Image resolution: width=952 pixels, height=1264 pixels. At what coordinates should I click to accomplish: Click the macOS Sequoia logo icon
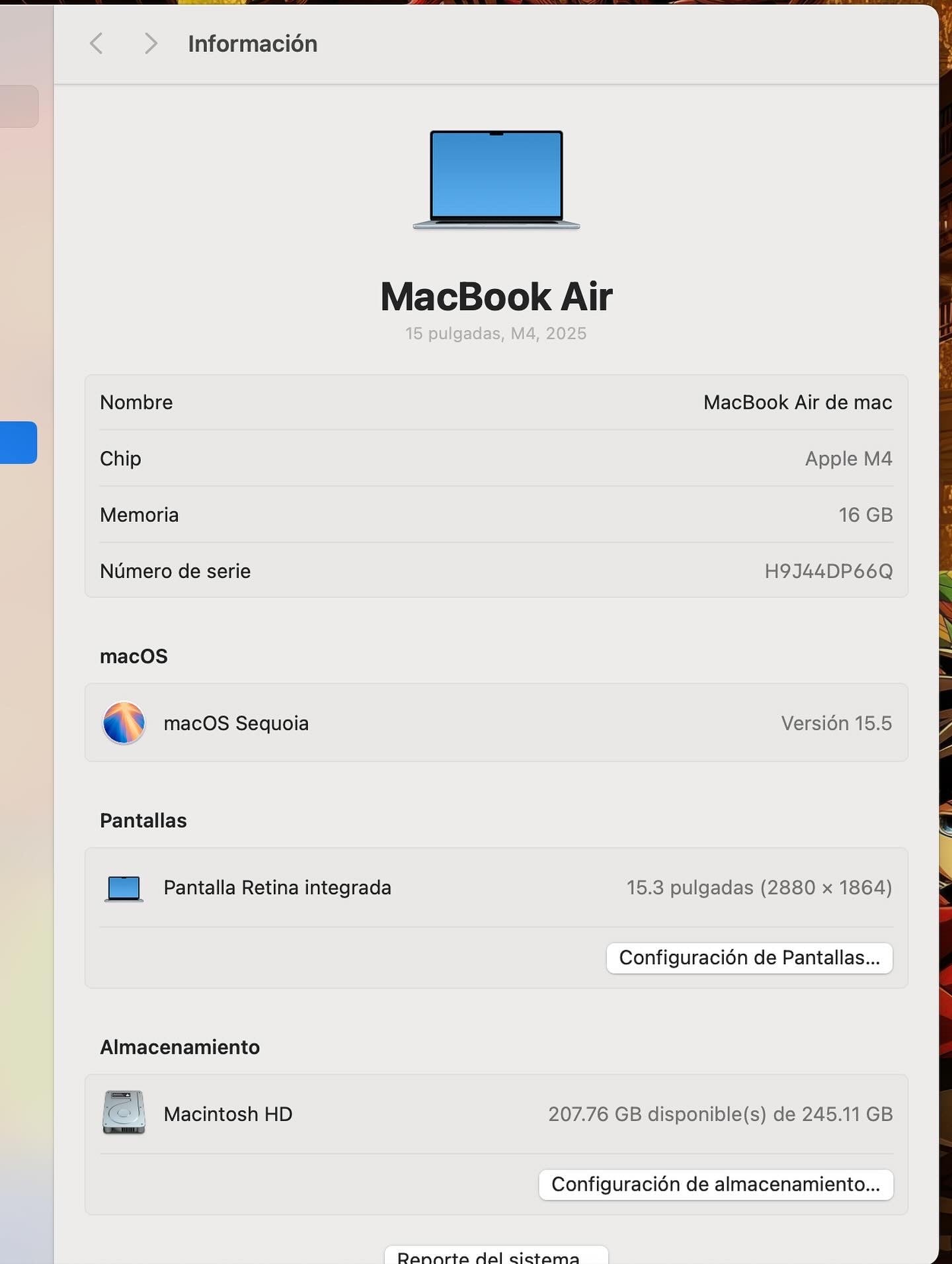pos(124,723)
